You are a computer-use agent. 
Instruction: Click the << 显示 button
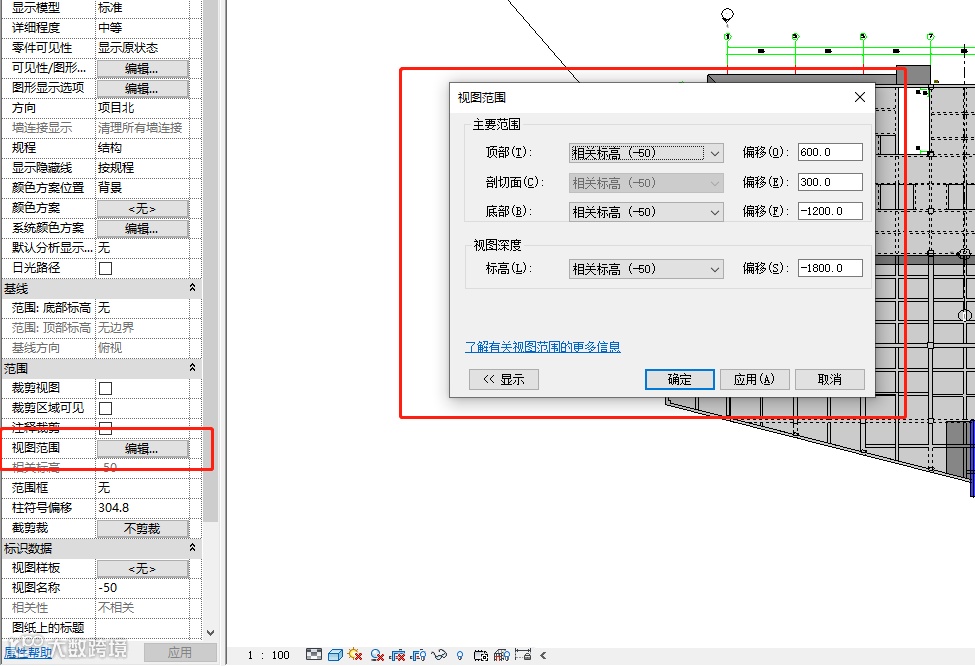(504, 379)
